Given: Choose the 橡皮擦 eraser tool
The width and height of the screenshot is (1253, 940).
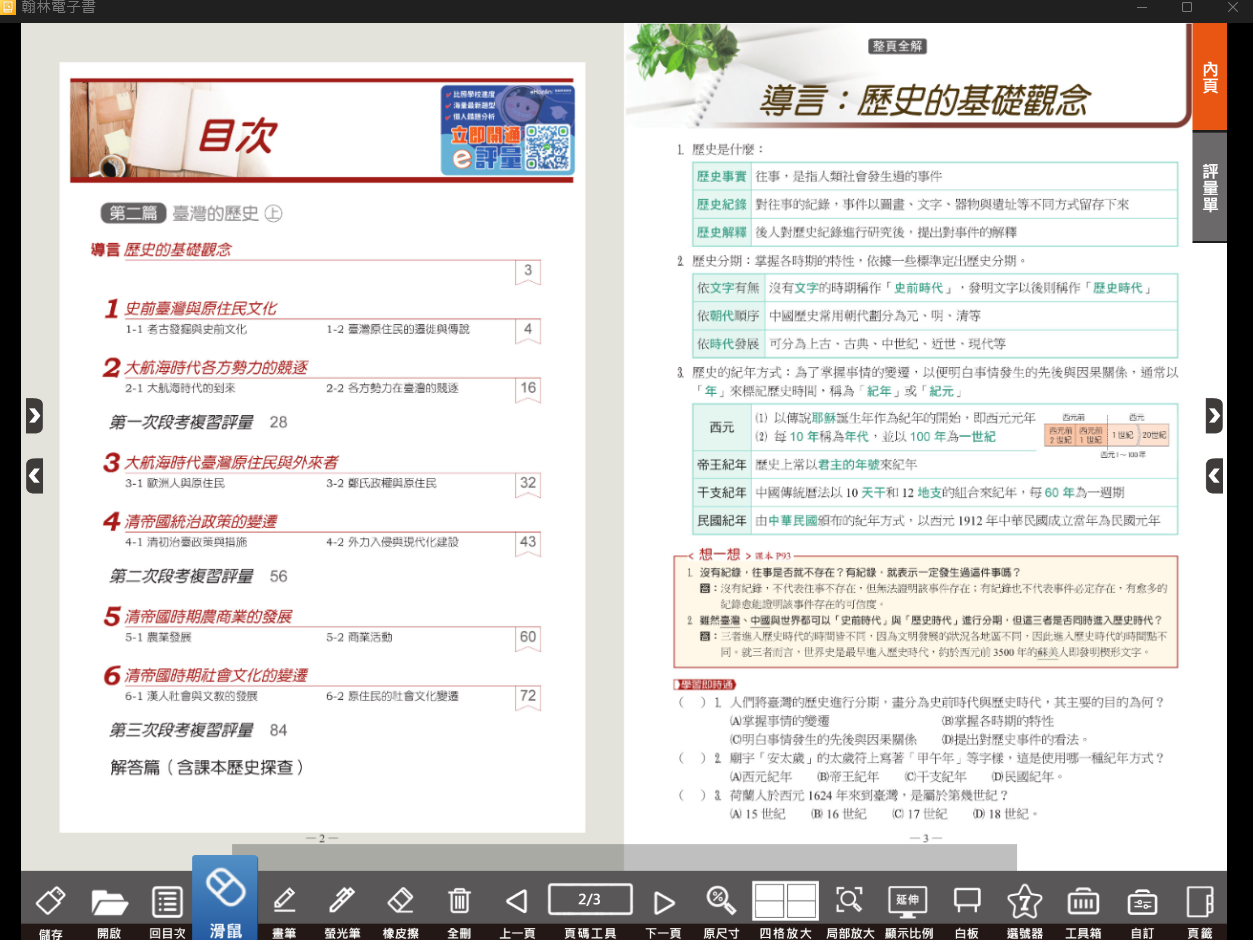Looking at the screenshot, I should click(400, 901).
